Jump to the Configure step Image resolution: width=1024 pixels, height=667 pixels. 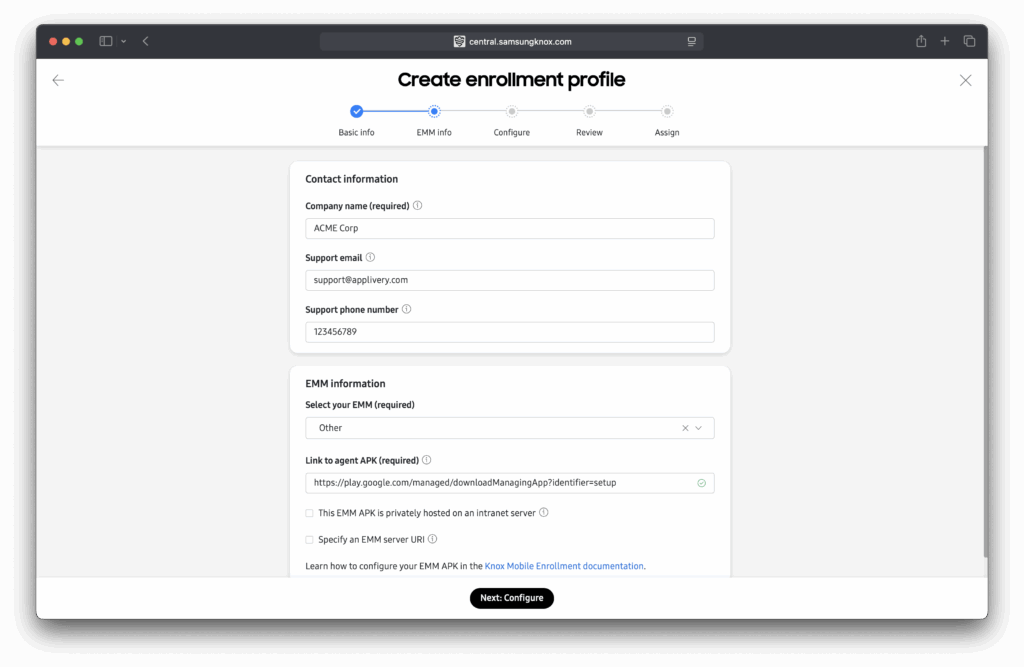pos(511,112)
